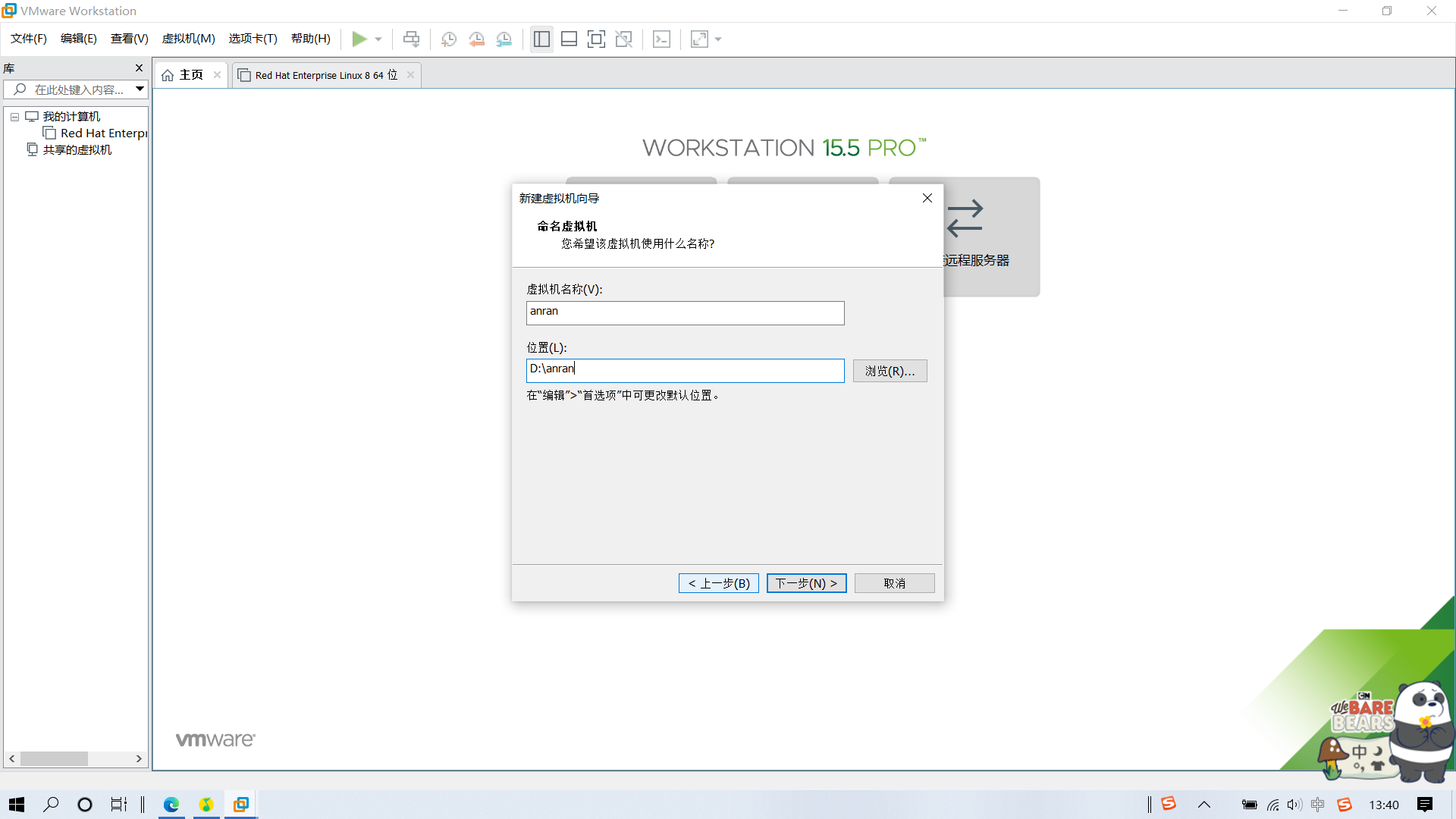Viewport: 1456px width, 819px height.
Task: Click the 浏览(R)... button
Action: click(x=890, y=371)
